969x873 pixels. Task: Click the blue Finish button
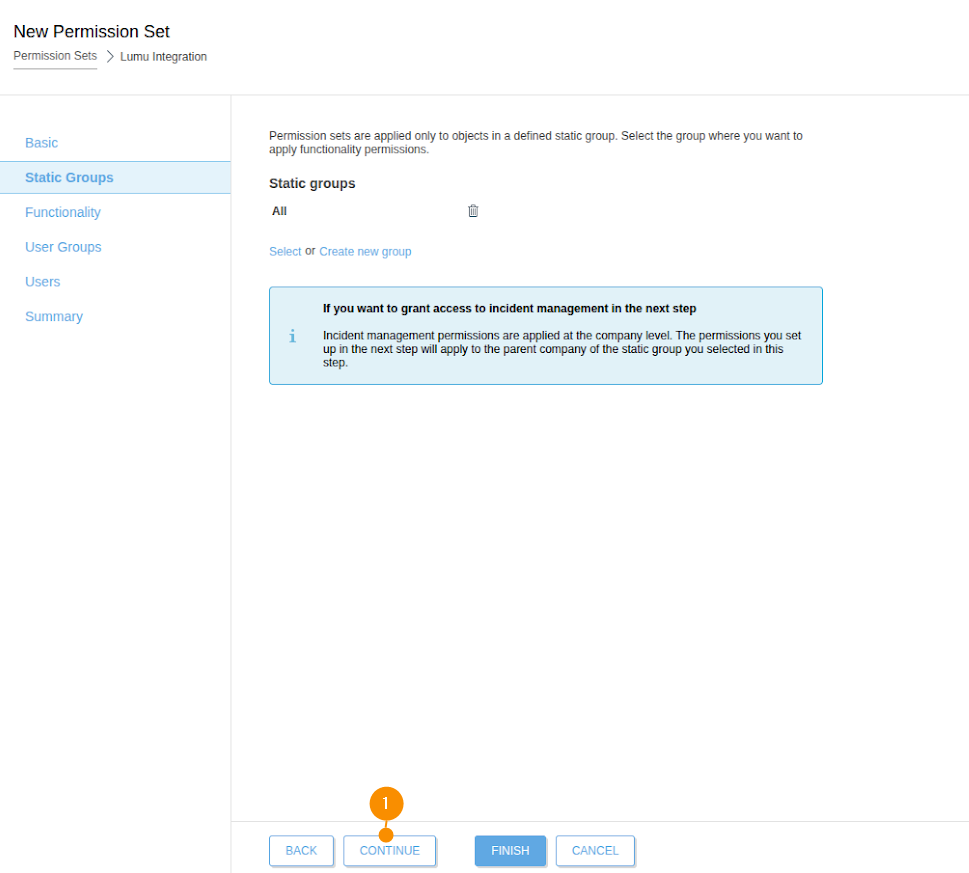[x=510, y=851]
